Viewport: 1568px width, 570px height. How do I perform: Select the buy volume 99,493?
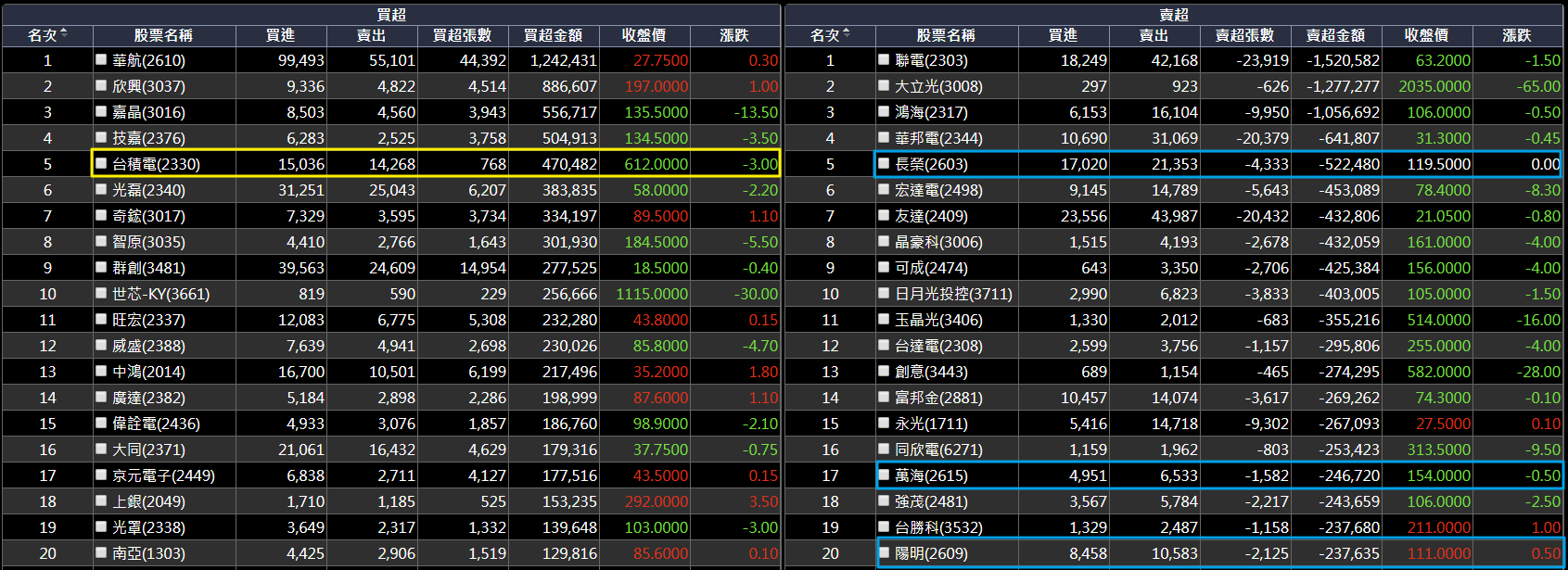pos(301,60)
